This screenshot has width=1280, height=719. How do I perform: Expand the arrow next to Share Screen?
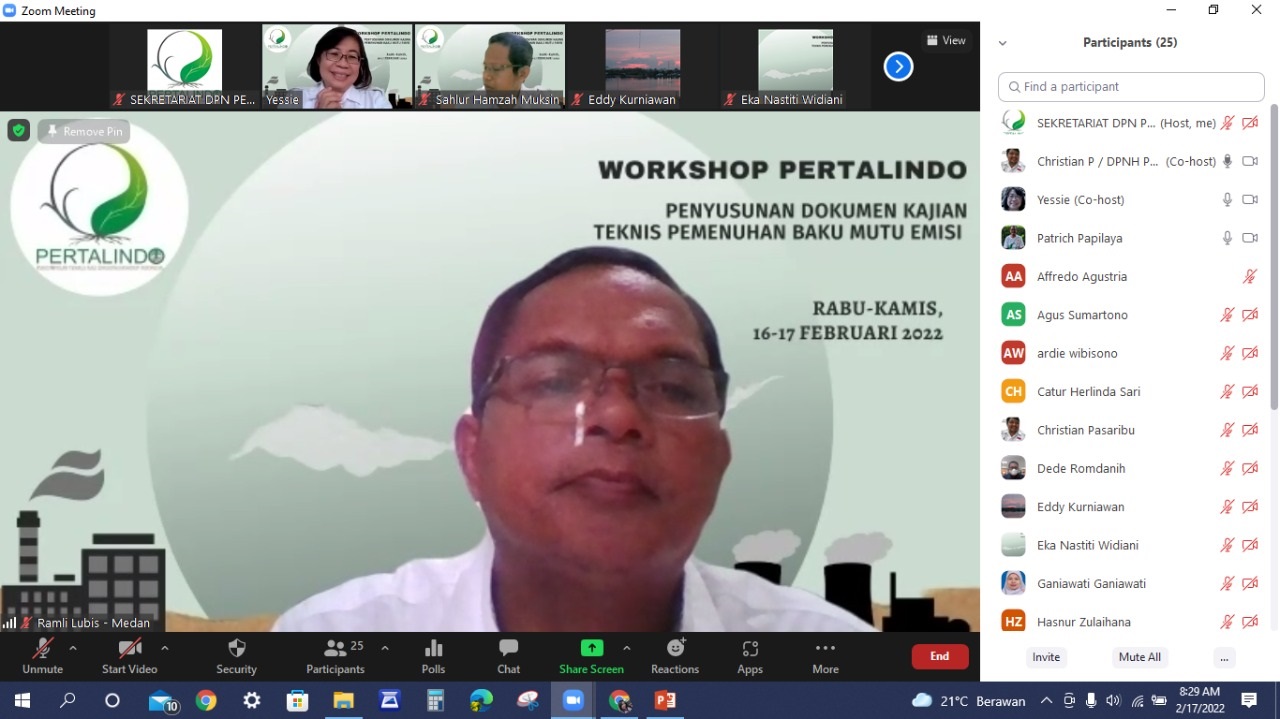pos(627,648)
